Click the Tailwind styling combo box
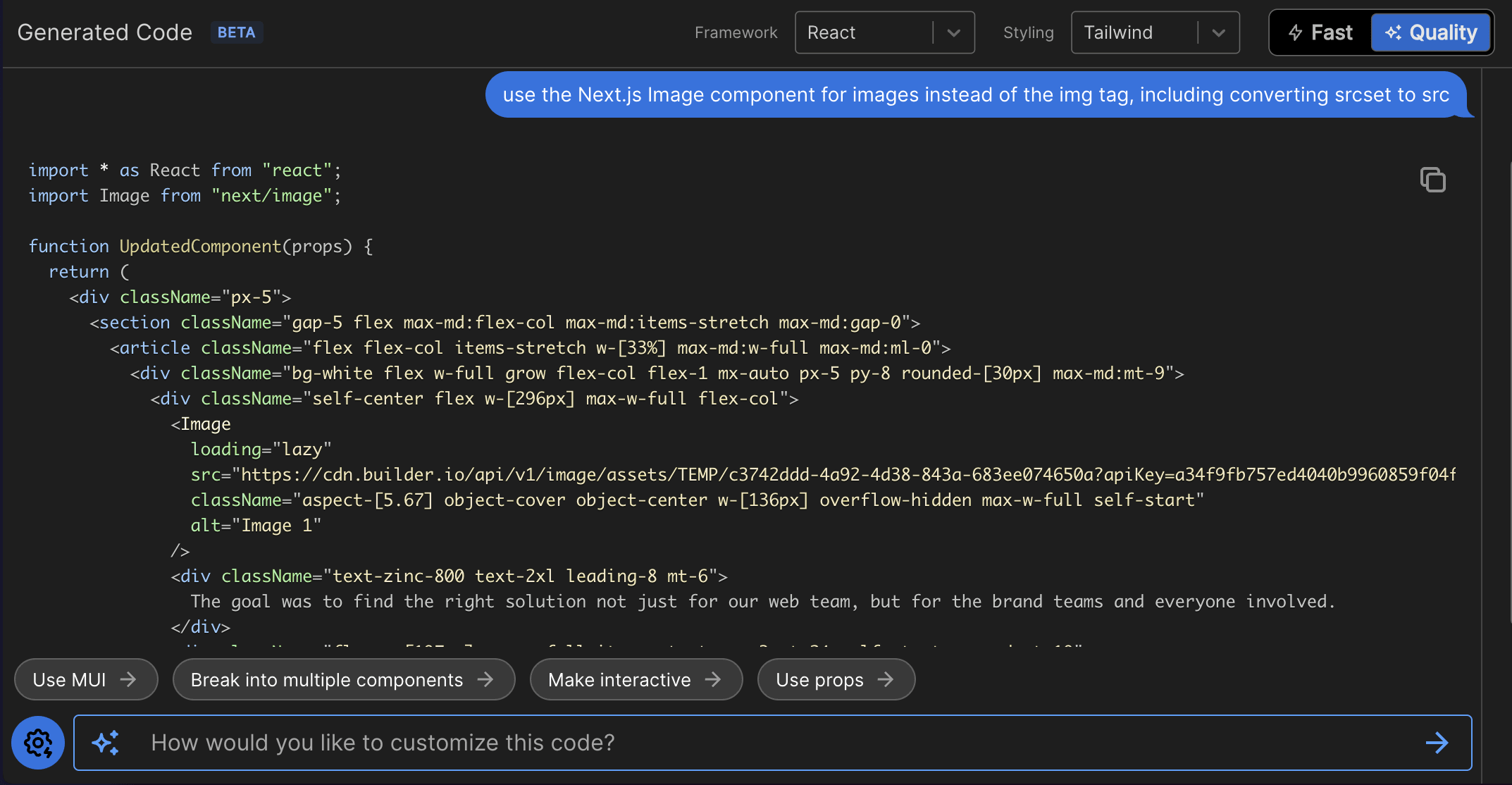 (x=1133, y=32)
